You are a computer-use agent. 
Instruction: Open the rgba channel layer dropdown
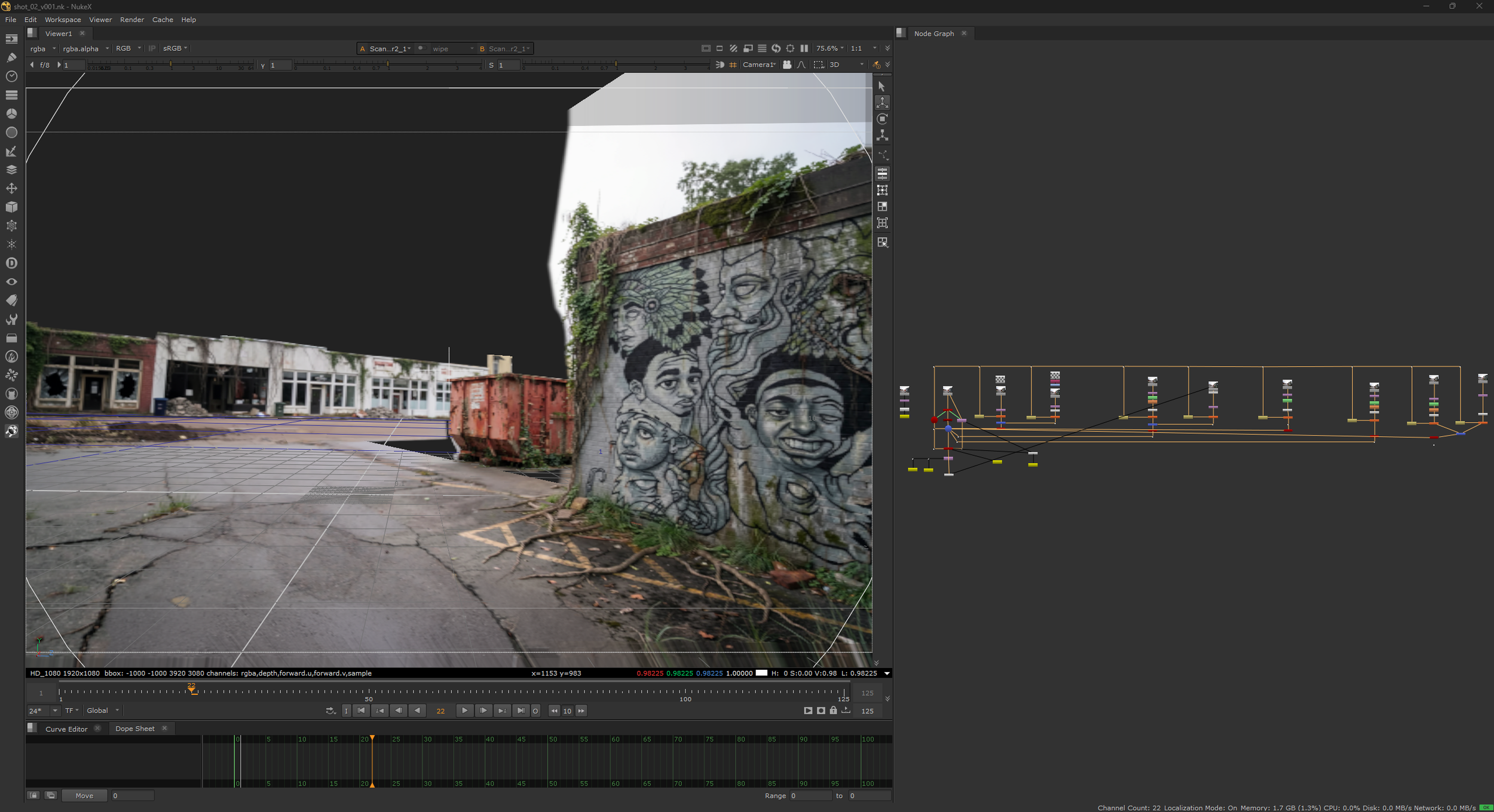pyautogui.click(x=43, y=48)
